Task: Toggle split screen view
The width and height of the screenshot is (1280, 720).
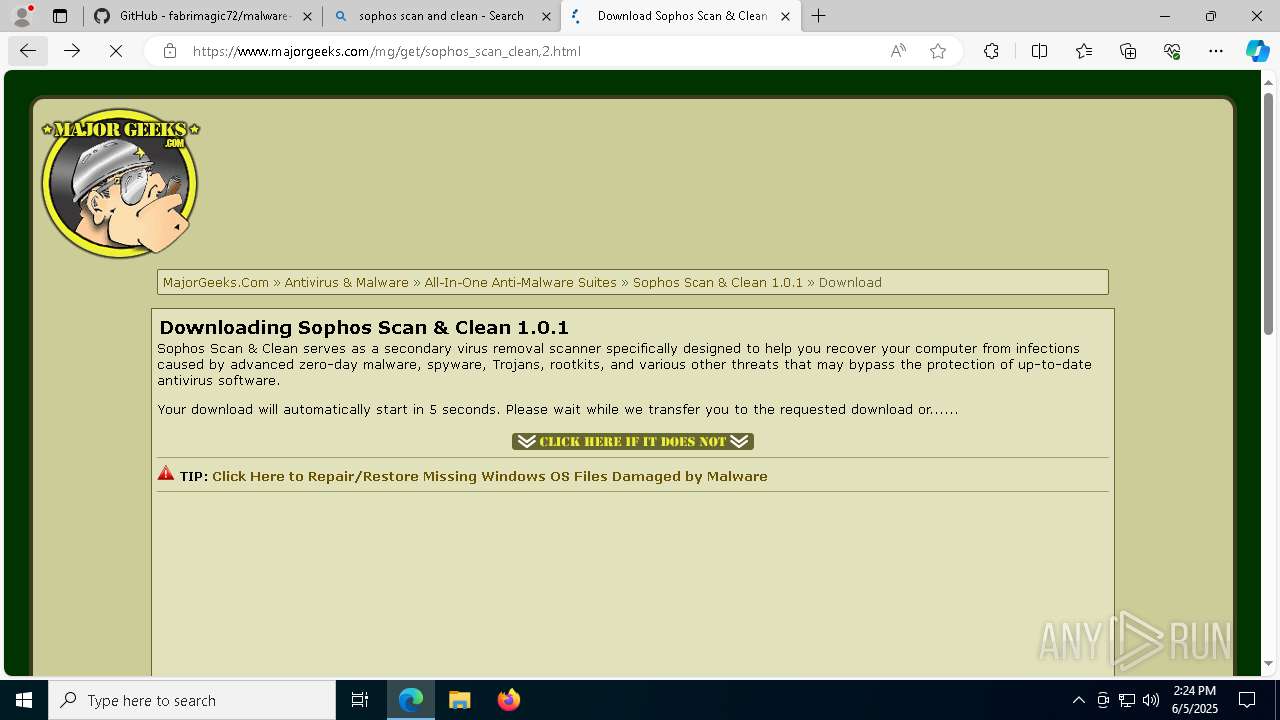Action: point(1039,51)
